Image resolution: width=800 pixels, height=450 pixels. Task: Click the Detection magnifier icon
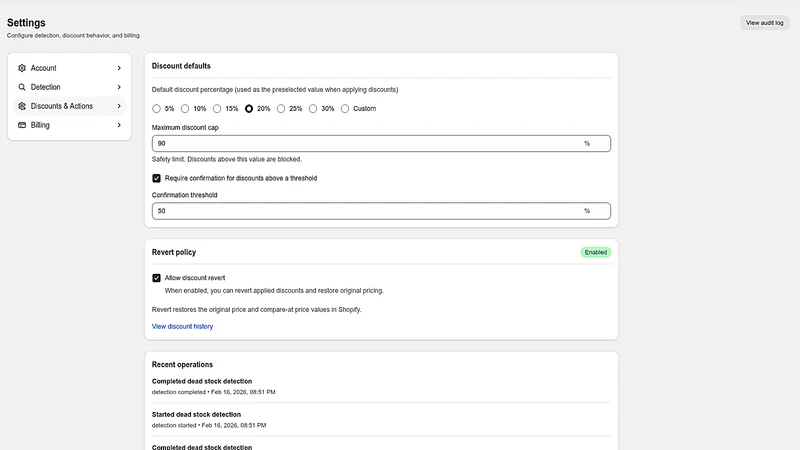point(22,87)
